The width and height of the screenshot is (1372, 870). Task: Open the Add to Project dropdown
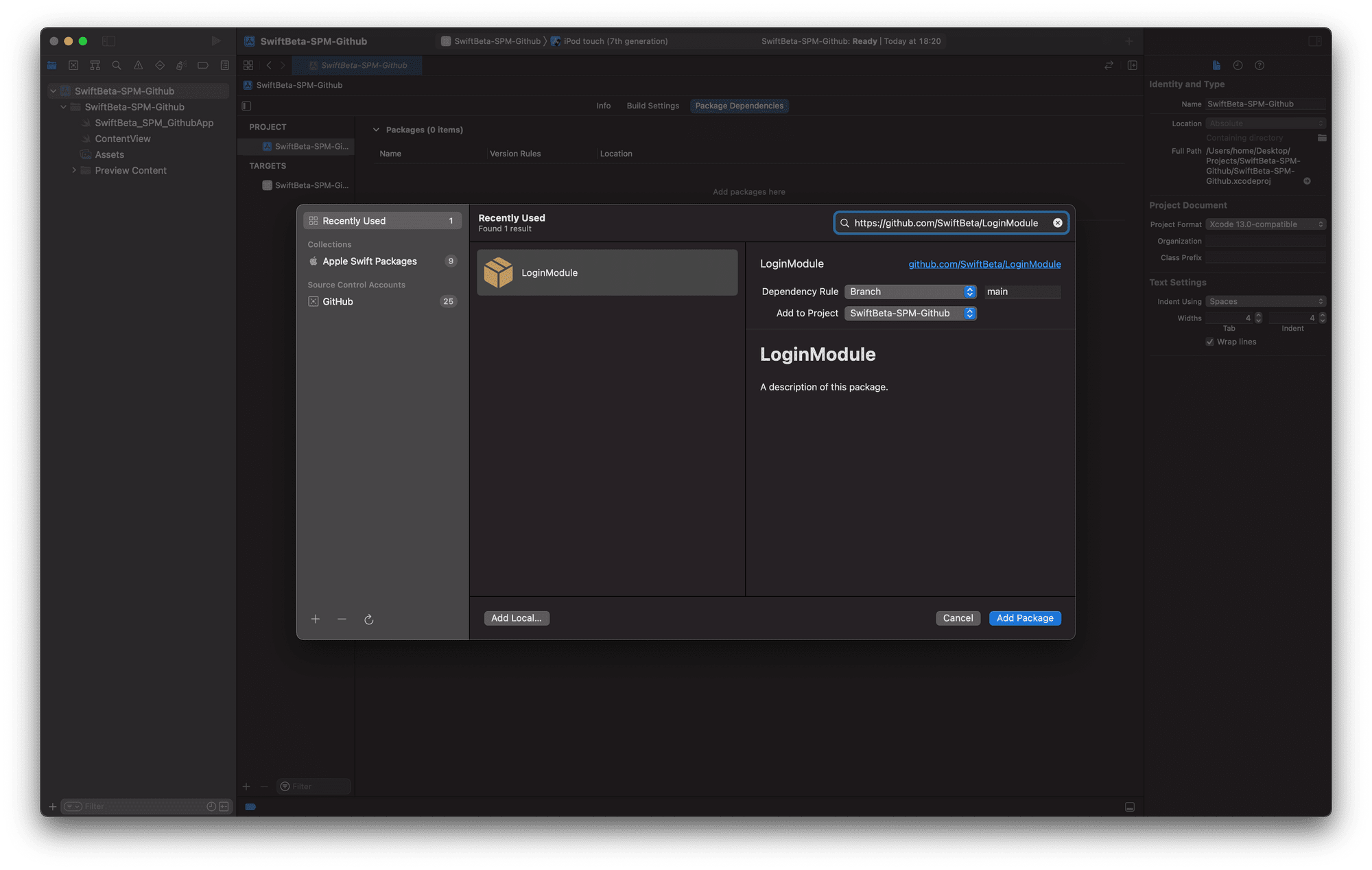[x=910, y=313]
